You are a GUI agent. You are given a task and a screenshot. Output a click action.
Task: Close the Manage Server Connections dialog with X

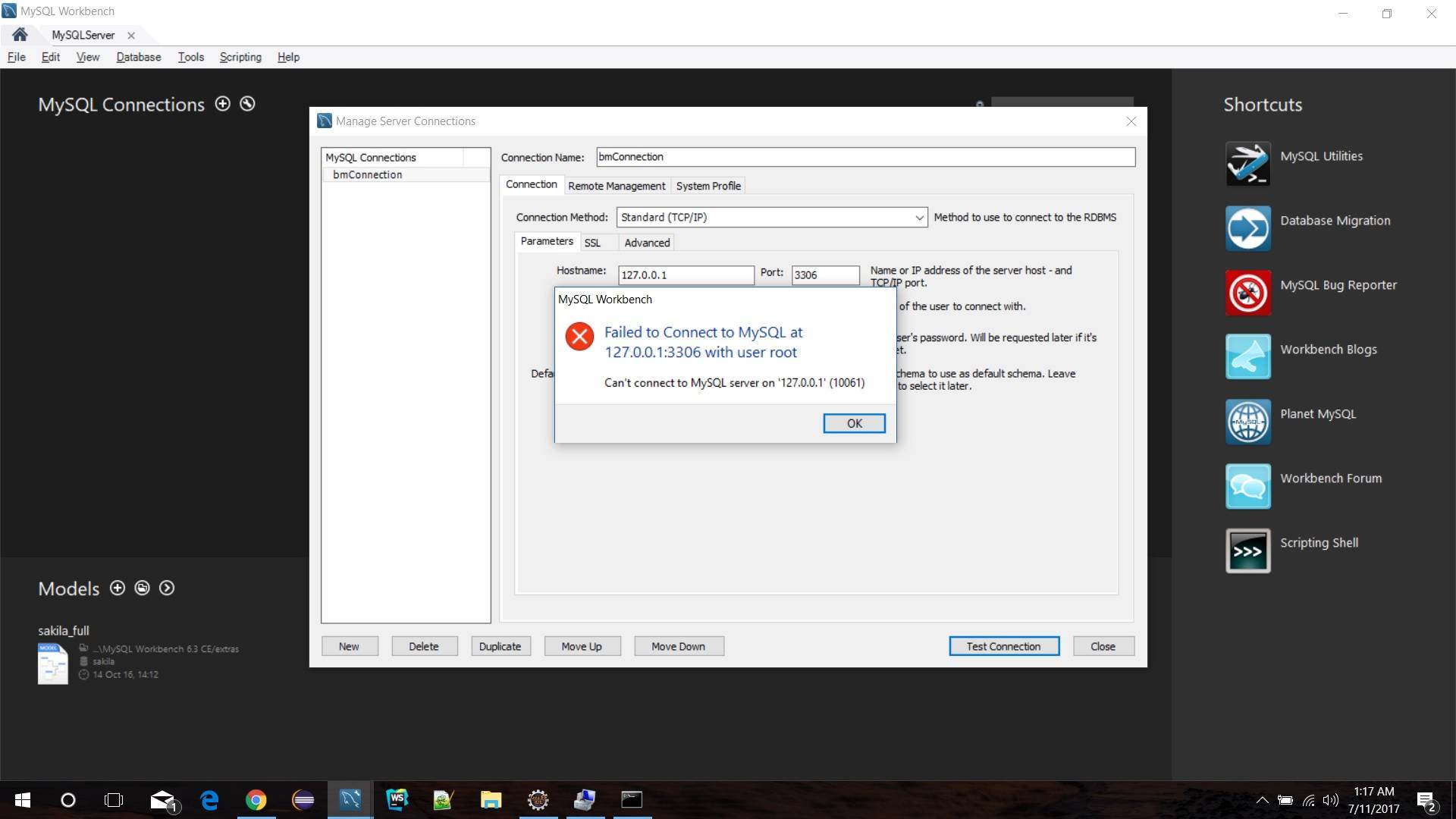[1131, 121]
